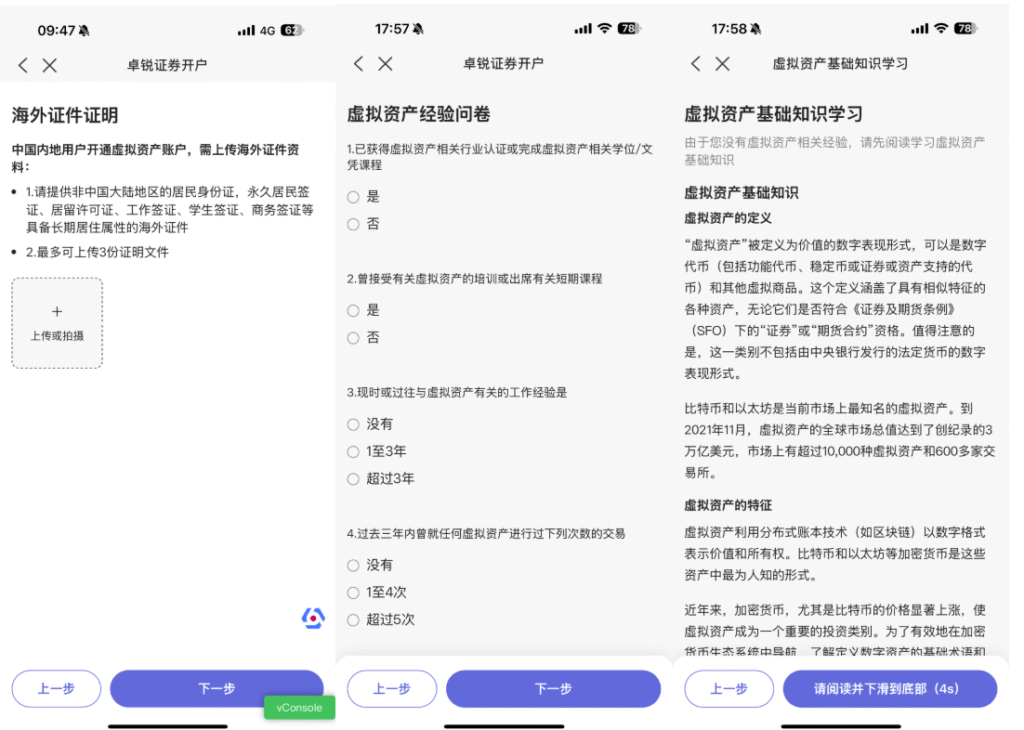Tap X icon beside 虚拟资产基础知识学习 header title
1024x730 pixels.
722,64
